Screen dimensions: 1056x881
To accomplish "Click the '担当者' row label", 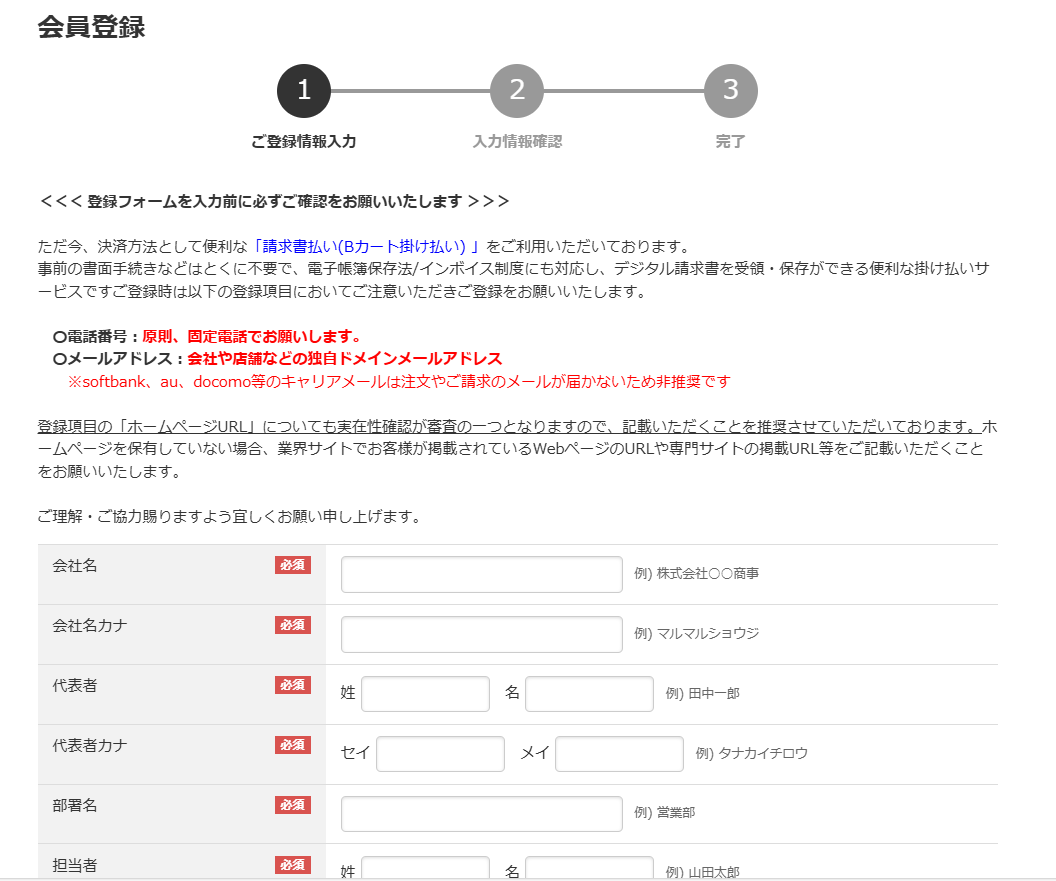I will (75, 866).
